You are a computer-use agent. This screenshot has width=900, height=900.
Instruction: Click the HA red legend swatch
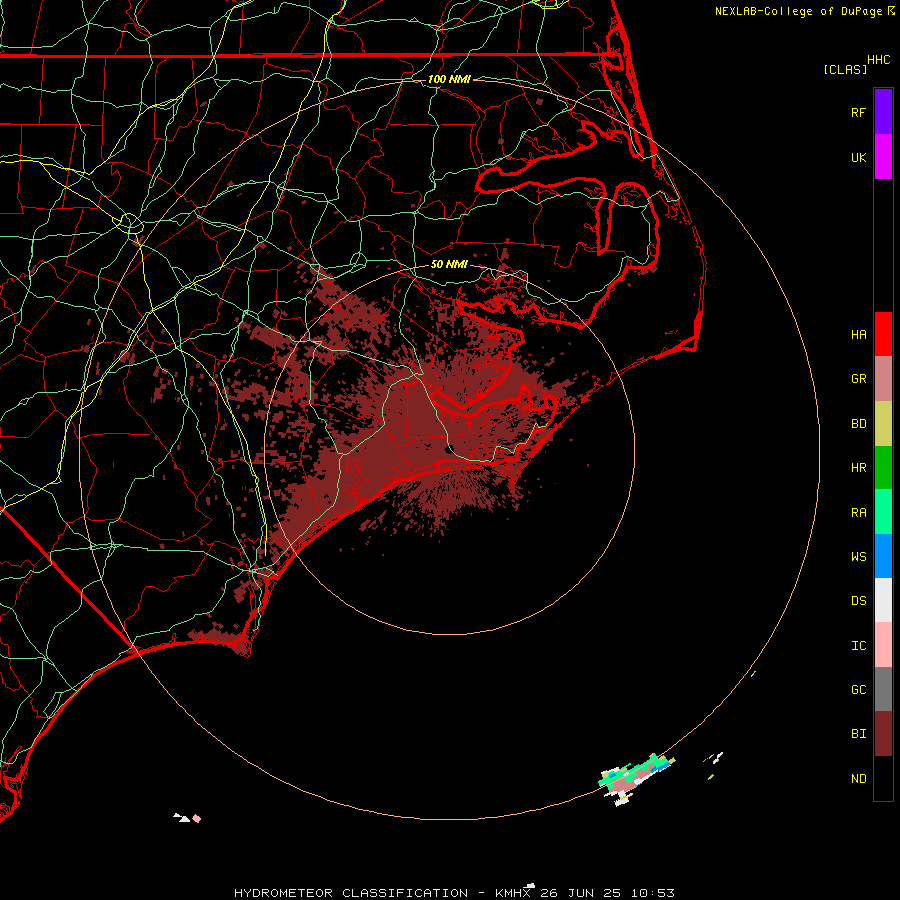tap(883, 334)
